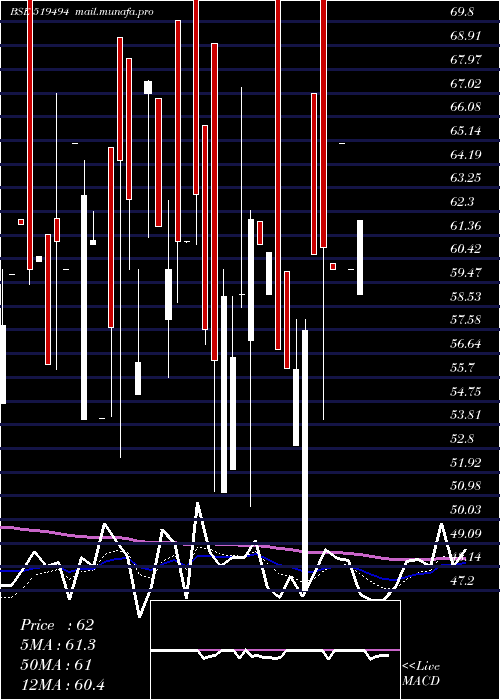The height and width of the screenshot is (700, 500).
Task: Click the Price : 62 readout
Action: pos(57,625)
